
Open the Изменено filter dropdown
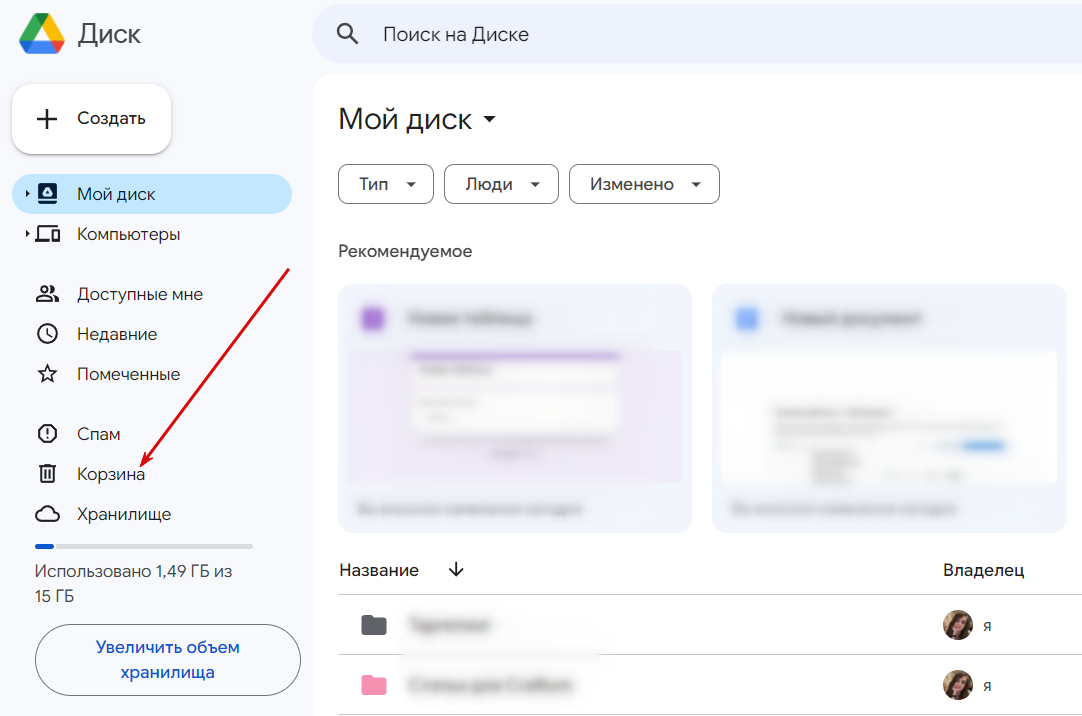[644, 184]
